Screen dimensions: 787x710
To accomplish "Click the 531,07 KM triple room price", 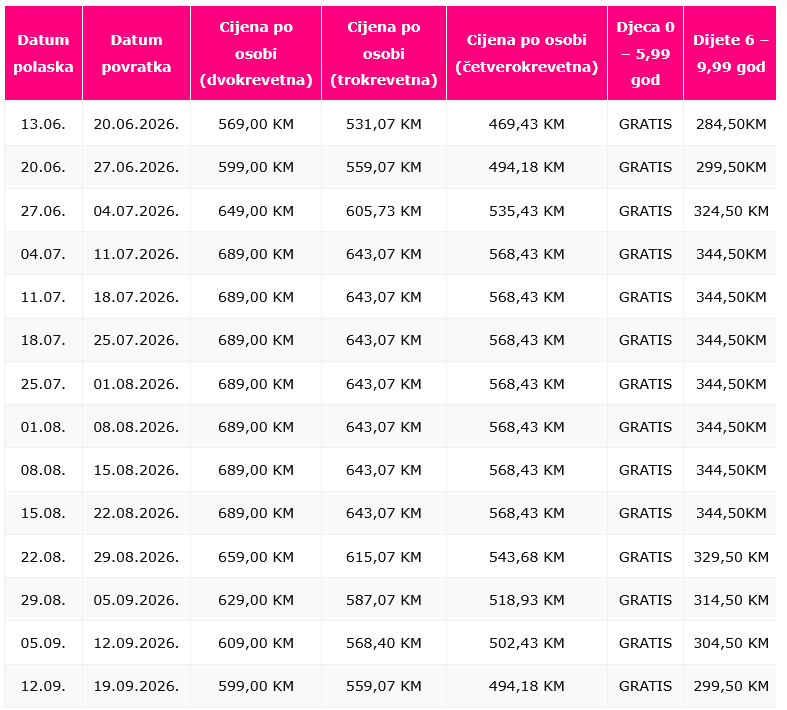I will pos(384,124).
